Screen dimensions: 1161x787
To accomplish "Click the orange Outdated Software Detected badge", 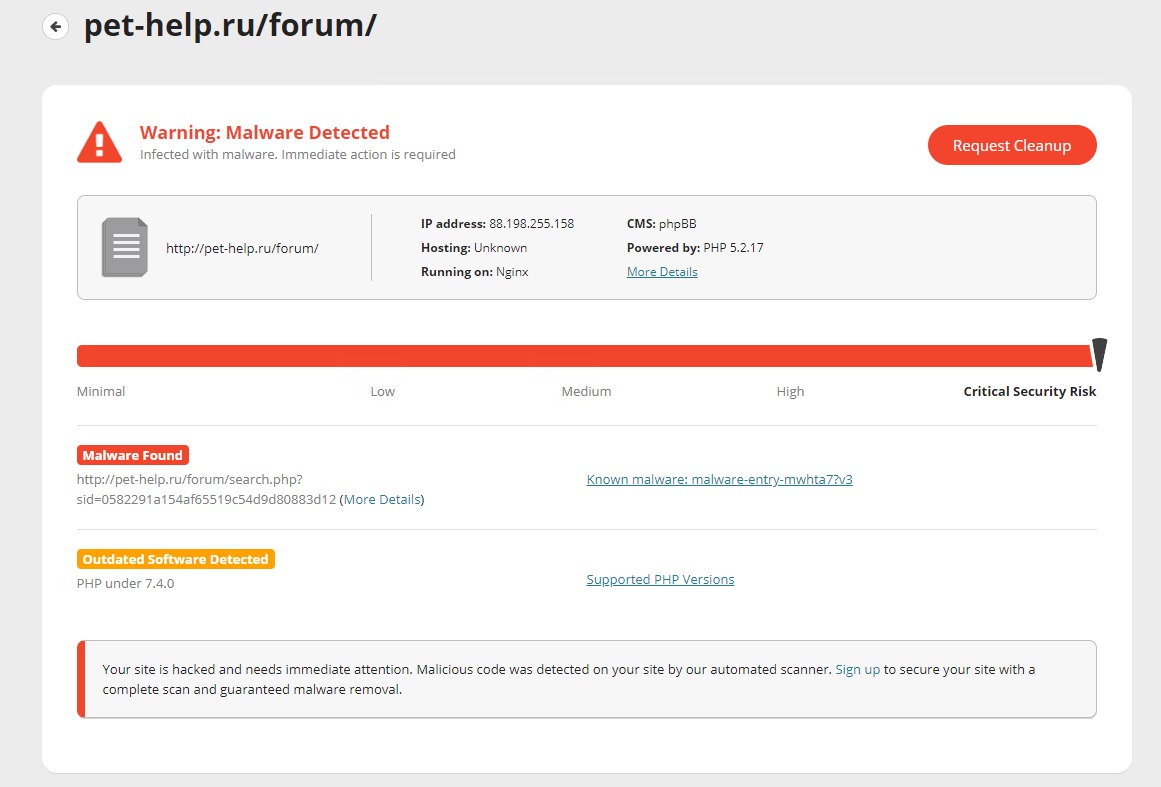I will (176, 559).
